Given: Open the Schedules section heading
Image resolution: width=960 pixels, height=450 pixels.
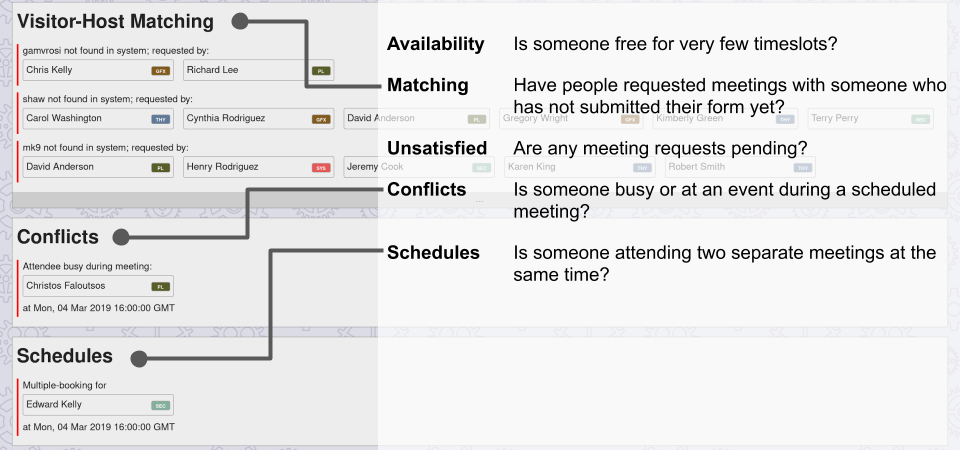Looking at the screenshot, I should pyautogui.click(x=65, y=356).
